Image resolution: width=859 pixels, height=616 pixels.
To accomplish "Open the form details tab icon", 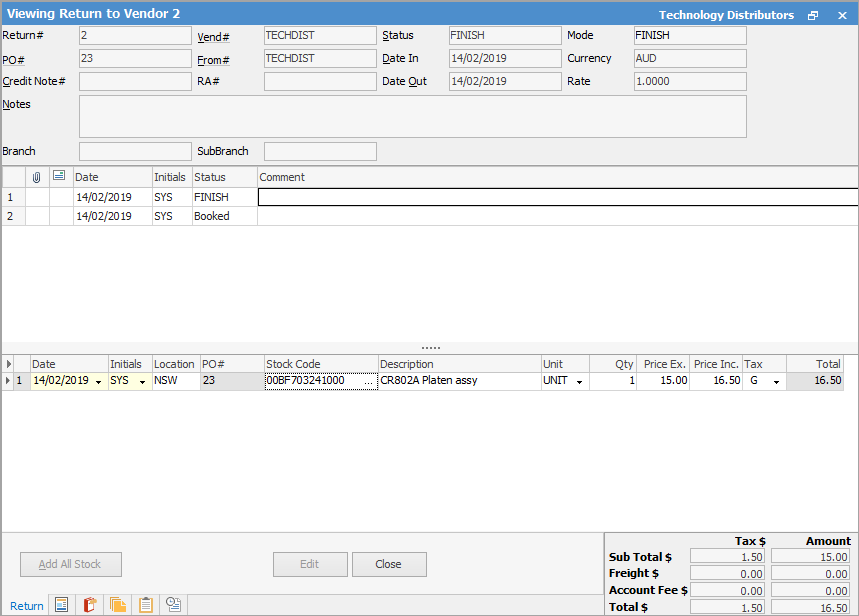I will (x=62, y=605).
